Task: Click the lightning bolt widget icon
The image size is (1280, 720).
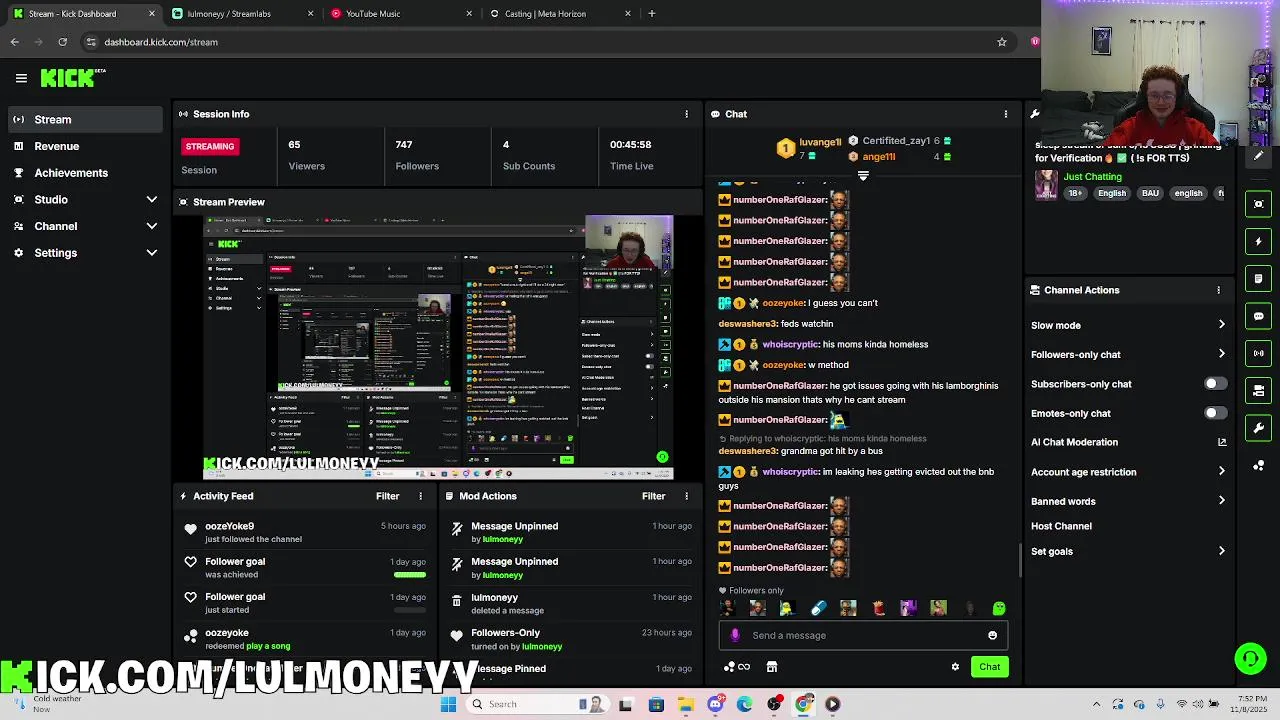Action: (x=1259, y=241)
